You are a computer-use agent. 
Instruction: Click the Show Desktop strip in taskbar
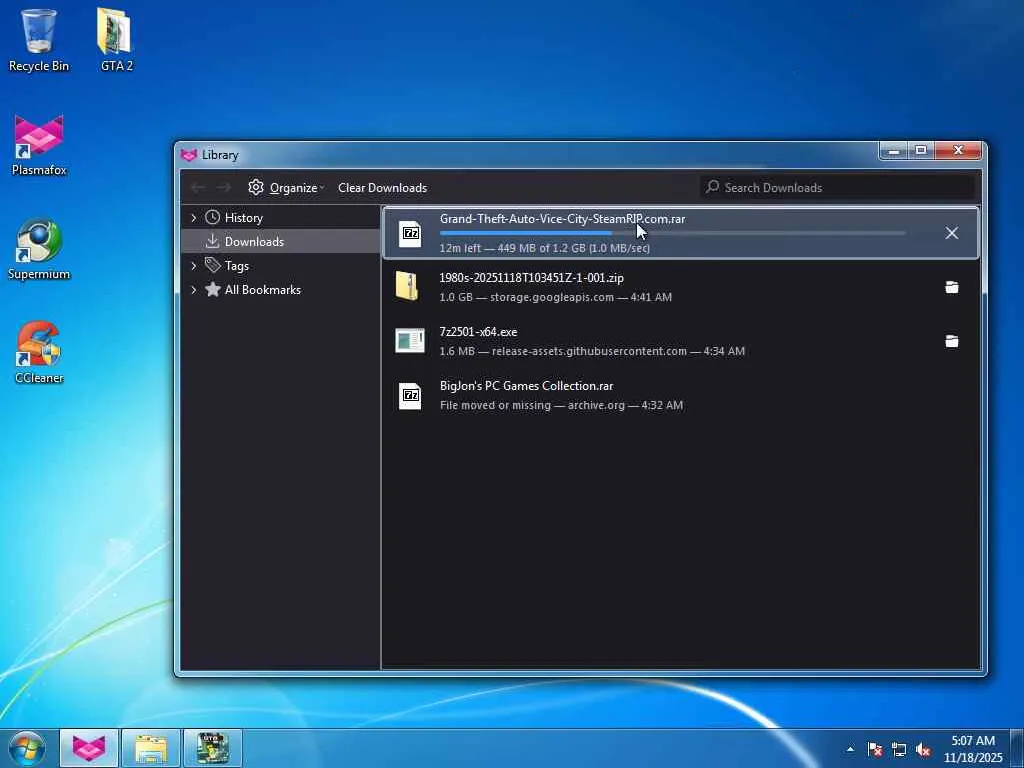click(x=1017, y=748)
